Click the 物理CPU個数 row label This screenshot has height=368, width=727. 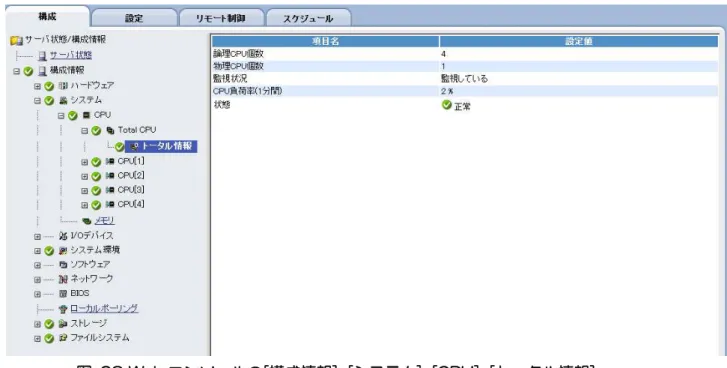(238, 66)
